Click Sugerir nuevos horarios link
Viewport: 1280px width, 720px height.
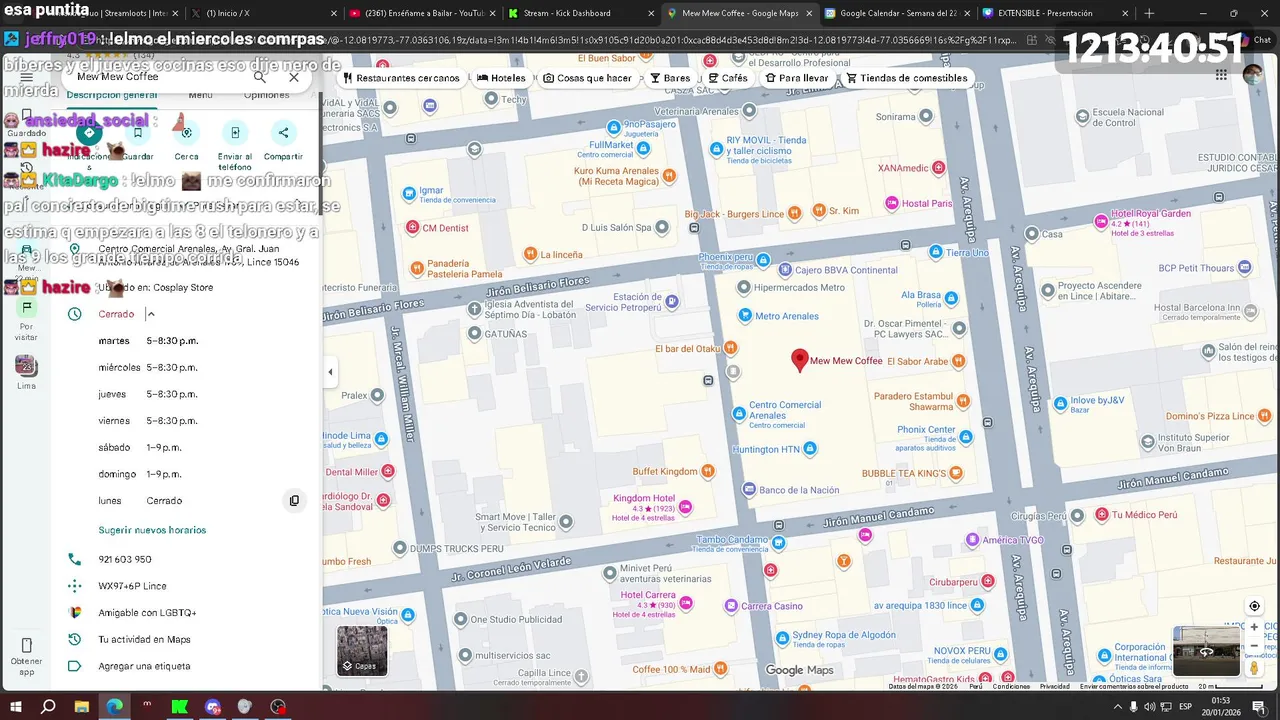(152, 530)
